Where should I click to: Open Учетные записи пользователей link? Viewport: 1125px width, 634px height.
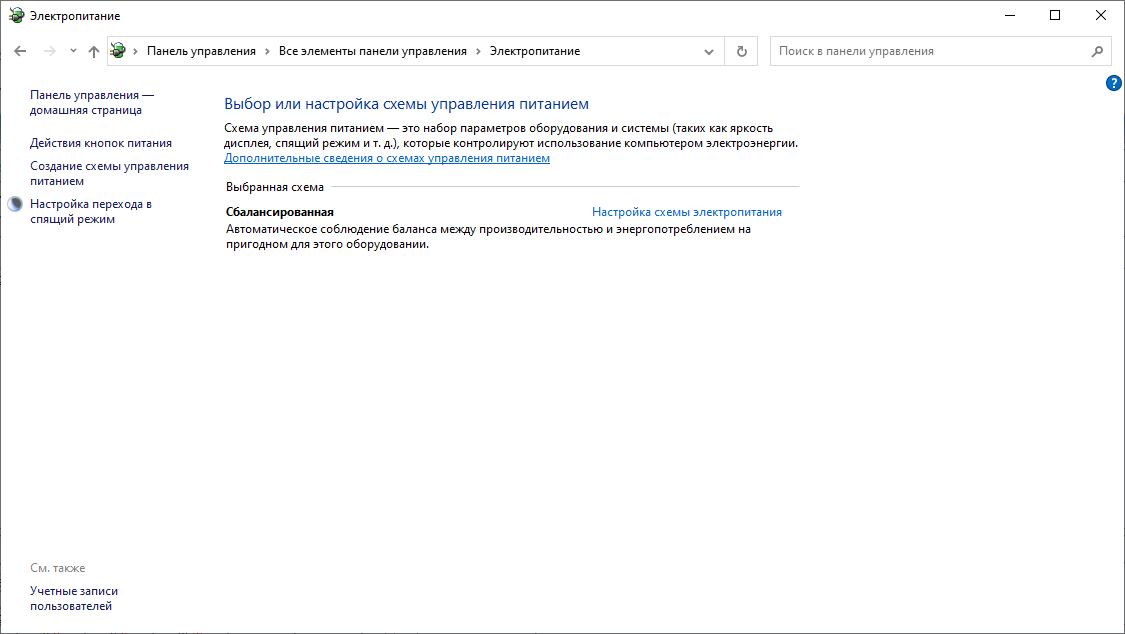click(74, 598)
